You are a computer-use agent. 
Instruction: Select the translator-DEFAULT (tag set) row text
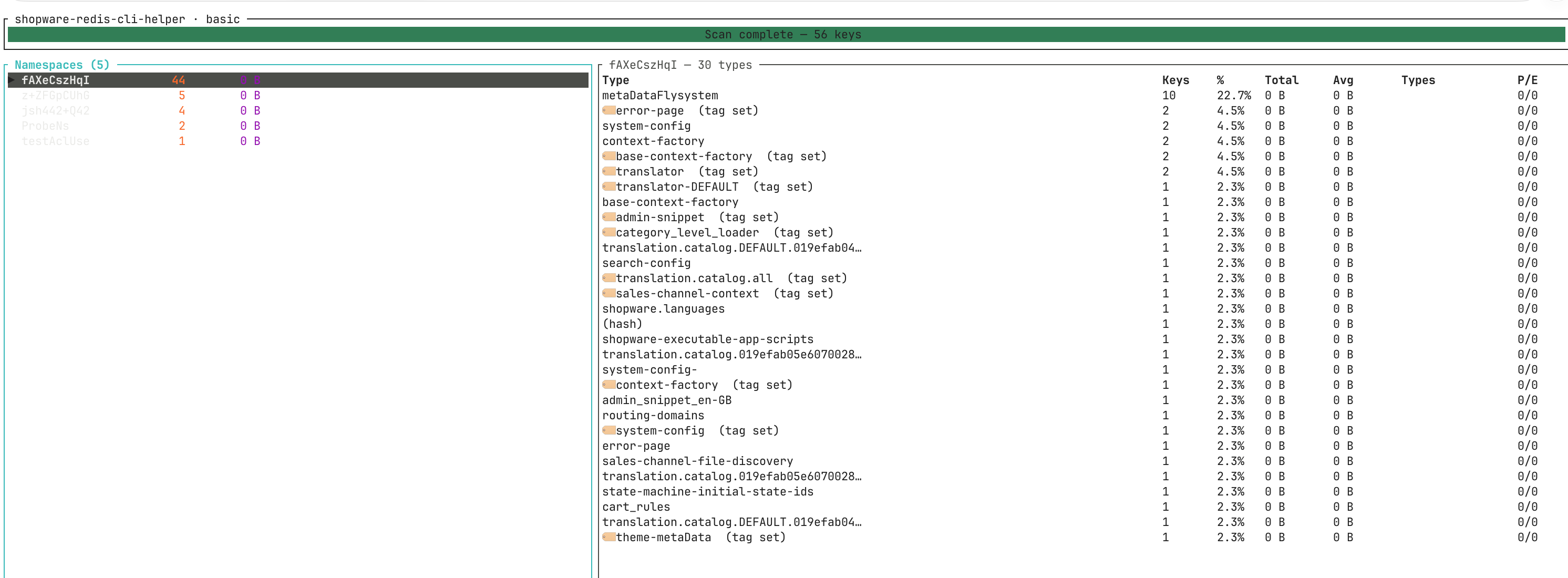pos(714,187)
